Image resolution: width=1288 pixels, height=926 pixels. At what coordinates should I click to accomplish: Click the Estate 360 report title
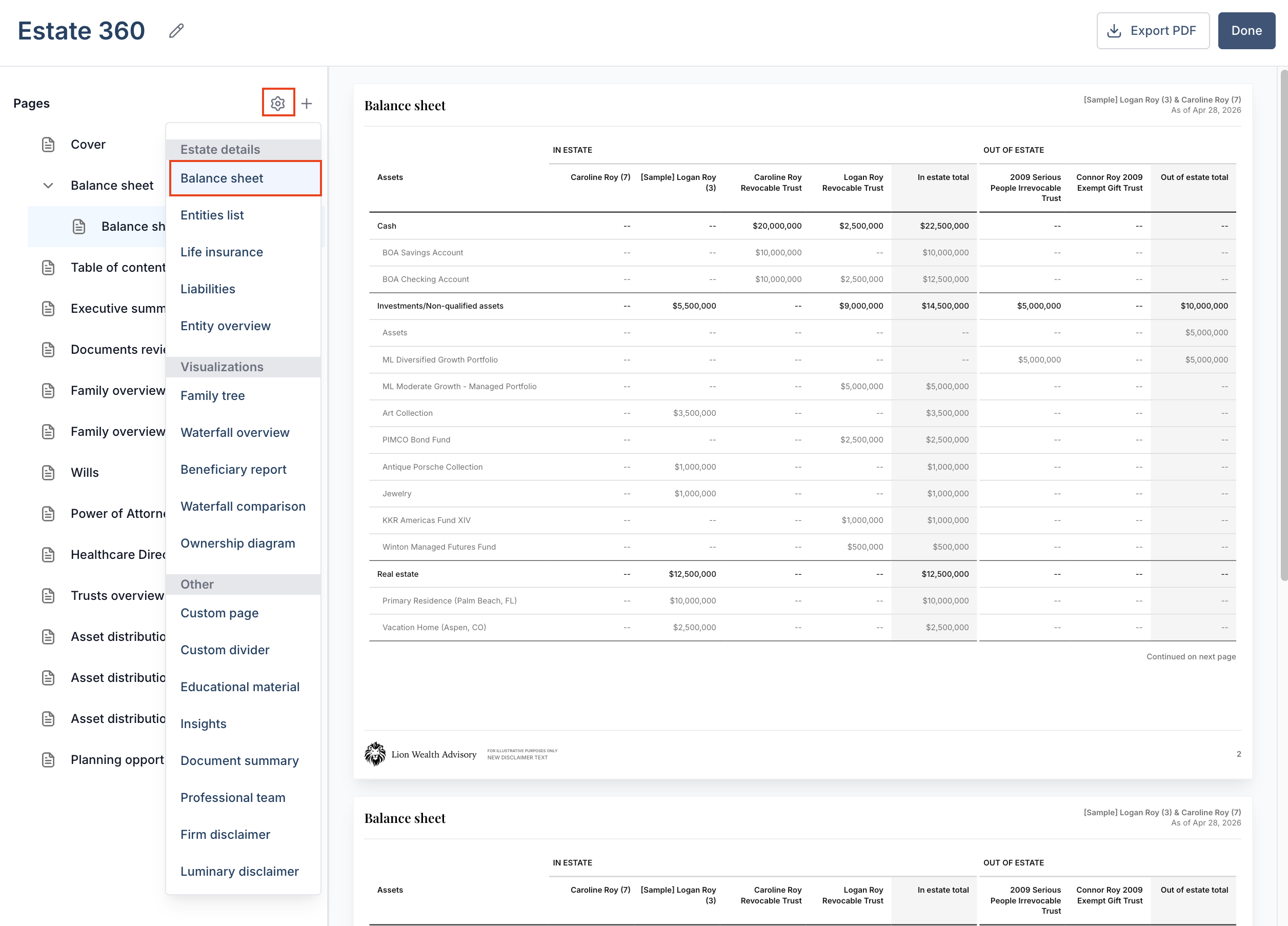point(81,31)
